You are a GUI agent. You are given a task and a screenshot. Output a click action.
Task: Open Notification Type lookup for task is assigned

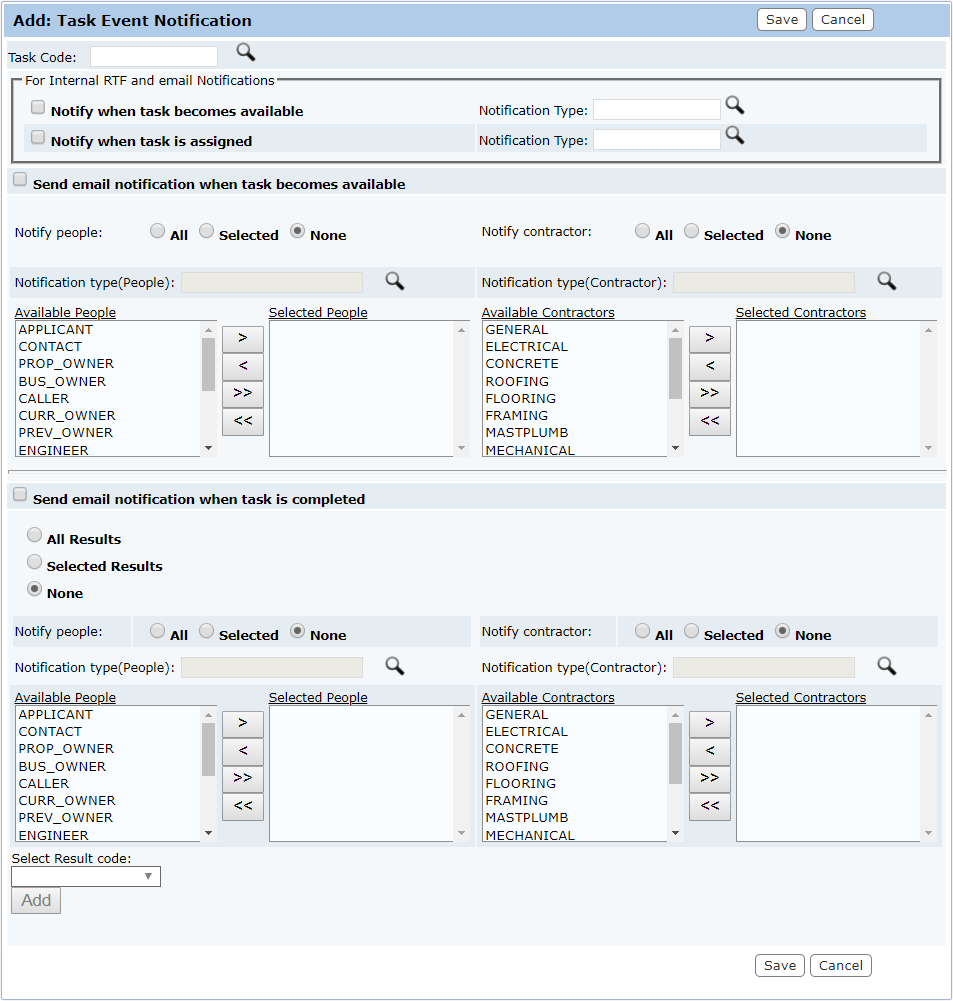(735, 135)
